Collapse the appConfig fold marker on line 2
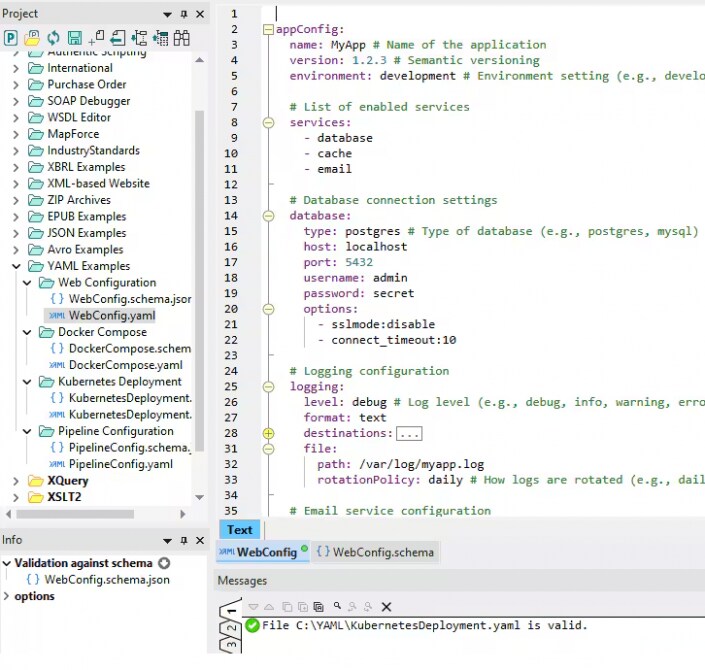The width and height of the screenshot is (705, 670). tap(268, 30)
